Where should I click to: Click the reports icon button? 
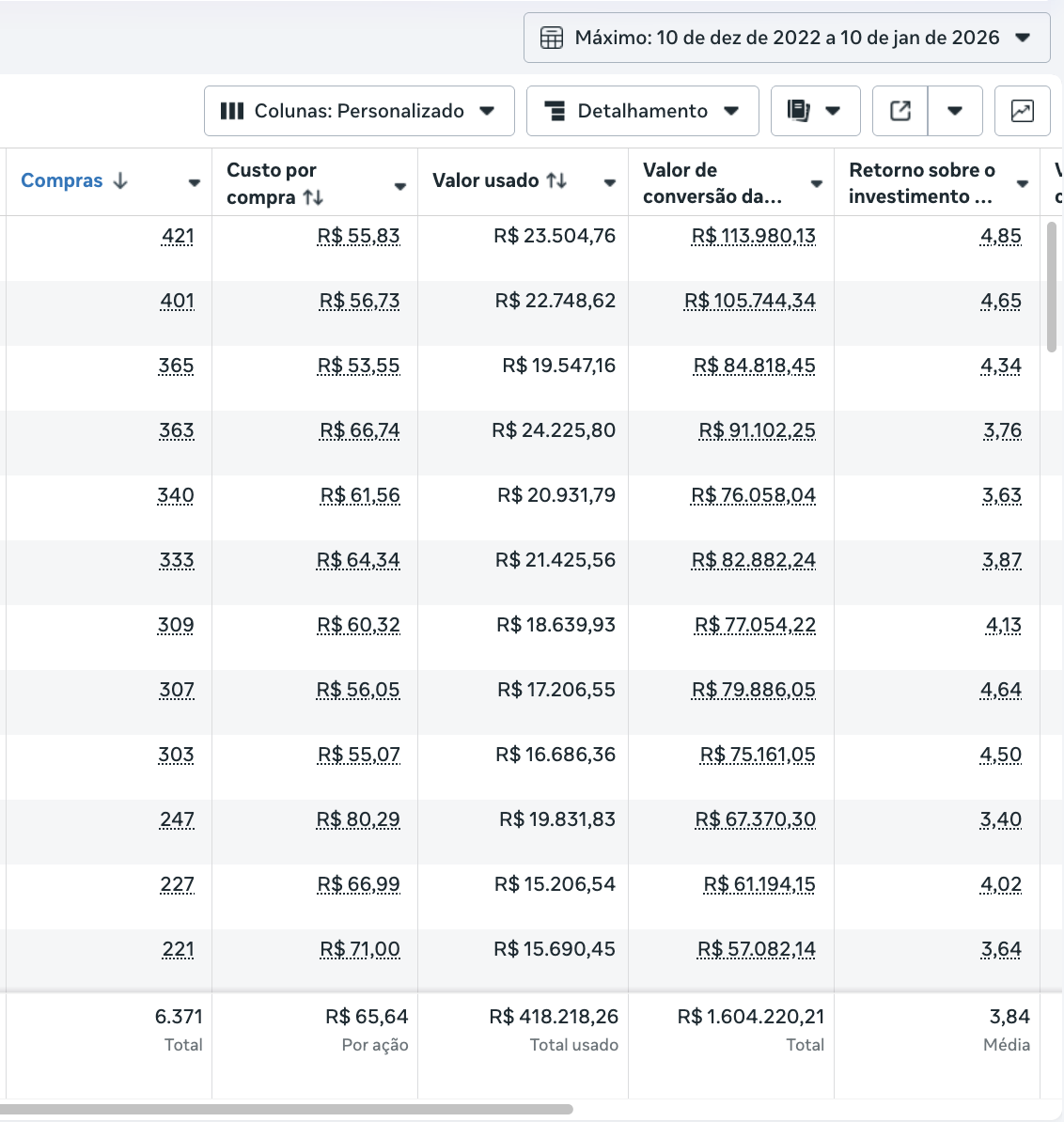799,111
